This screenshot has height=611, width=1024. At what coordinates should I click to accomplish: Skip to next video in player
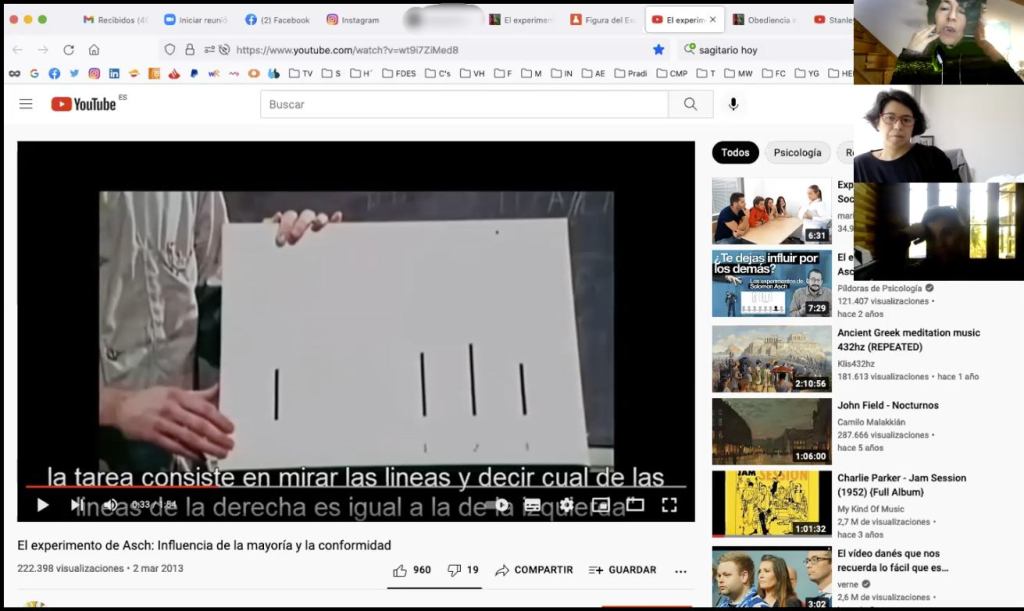[77, 505]
